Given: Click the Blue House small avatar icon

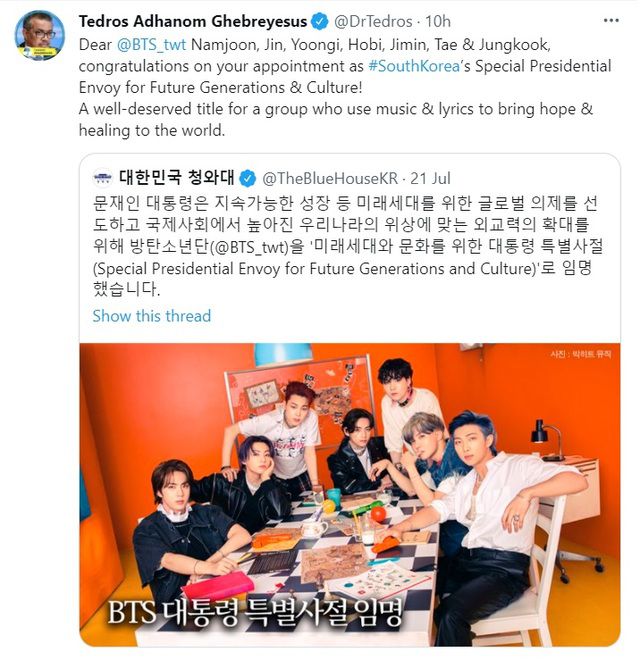Looking at the screenshot, I should [x=102, y=178].
